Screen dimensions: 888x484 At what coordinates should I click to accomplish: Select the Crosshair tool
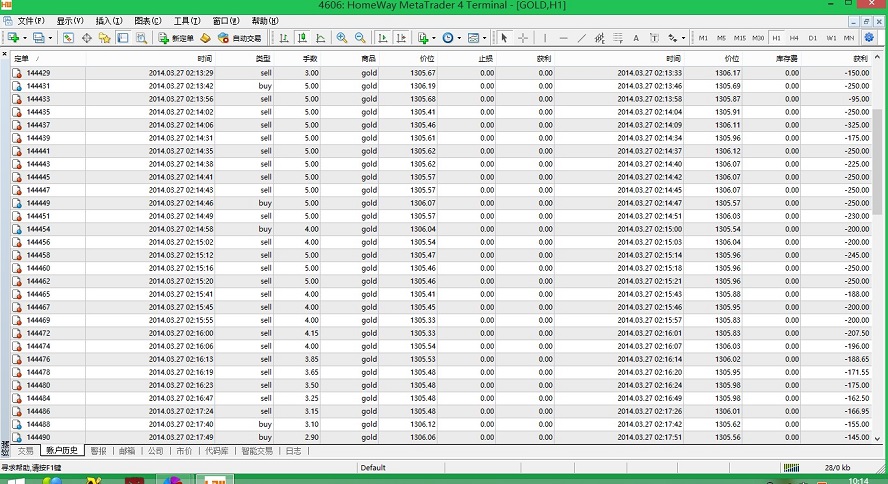(x=523, y=38)
